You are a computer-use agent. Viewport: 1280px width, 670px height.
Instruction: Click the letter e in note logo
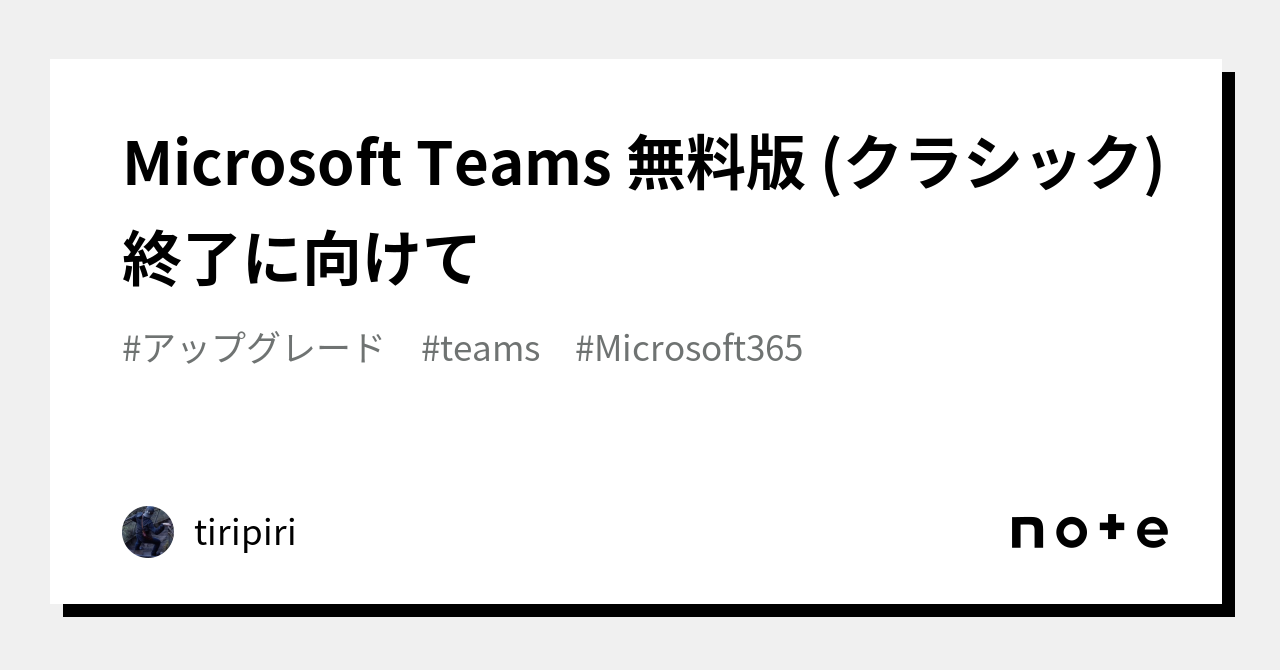(1151, 532)
